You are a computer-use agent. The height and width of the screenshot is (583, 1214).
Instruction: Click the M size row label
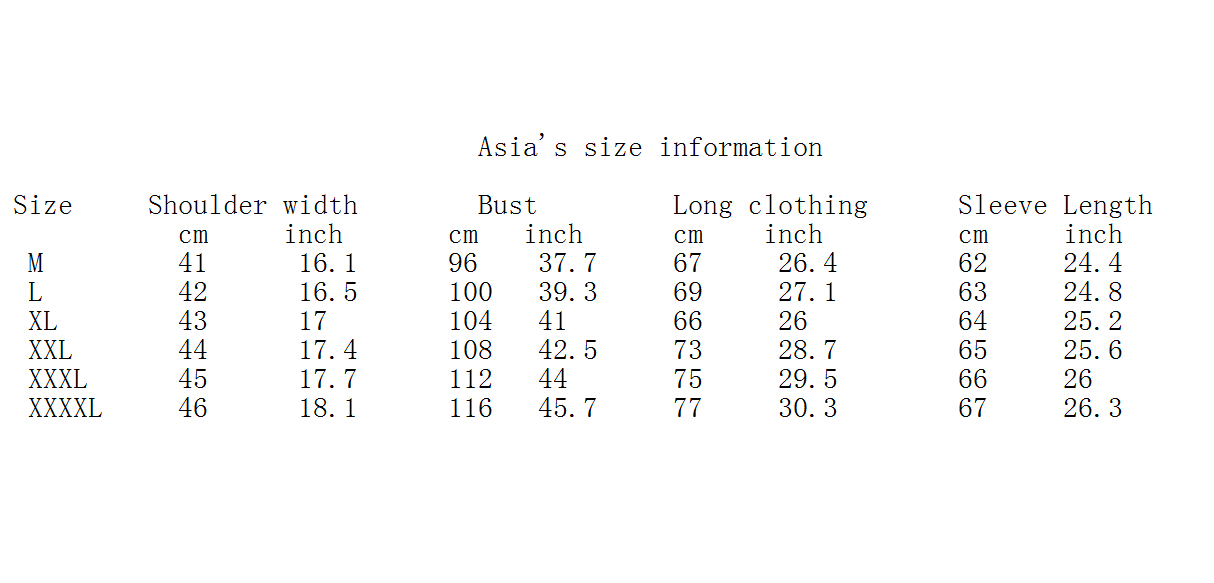[36, 264]
